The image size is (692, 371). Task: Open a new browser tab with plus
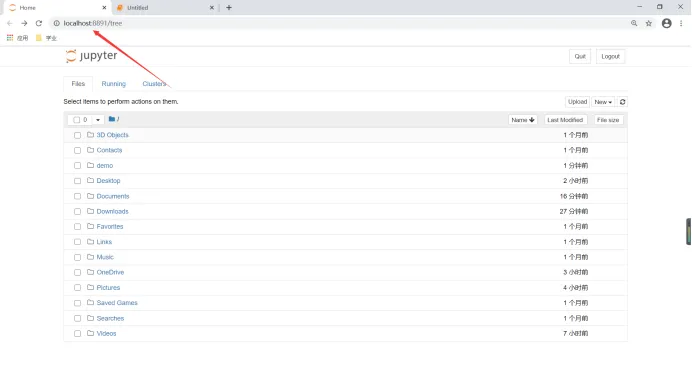tap(229, 7)
